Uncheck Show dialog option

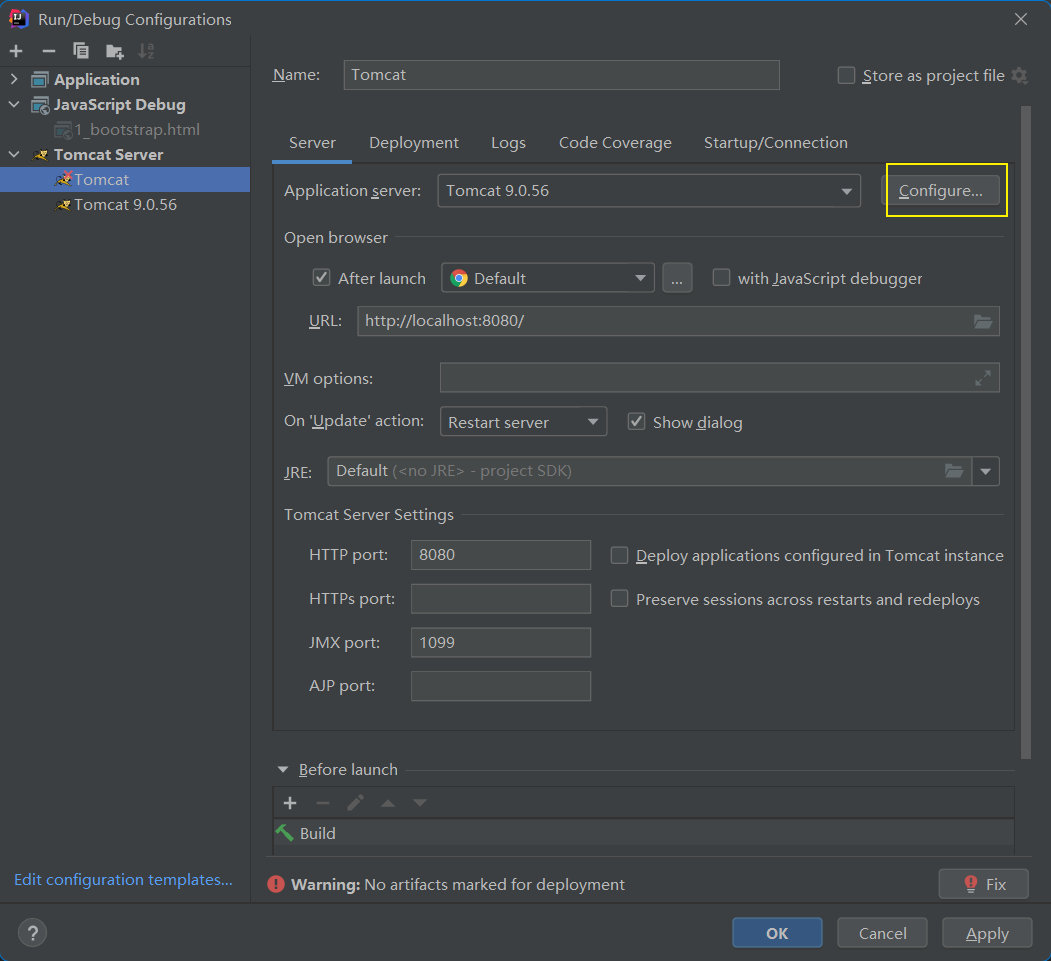coord(636,422)
